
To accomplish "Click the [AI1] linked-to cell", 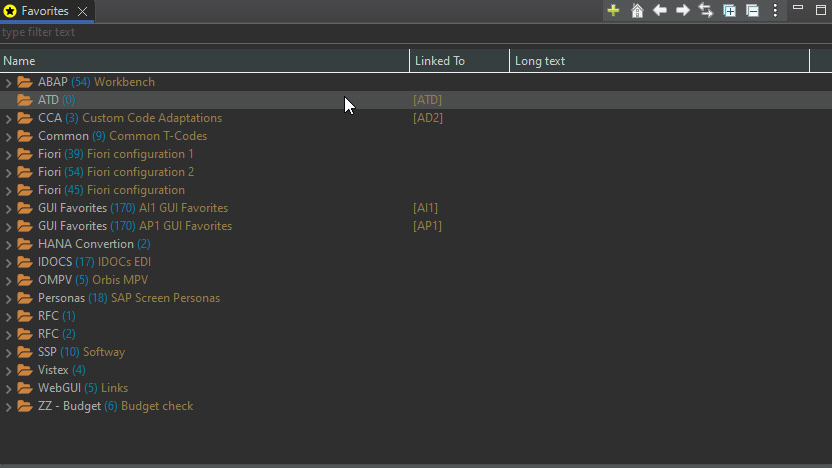I will [x=426, y=208].
